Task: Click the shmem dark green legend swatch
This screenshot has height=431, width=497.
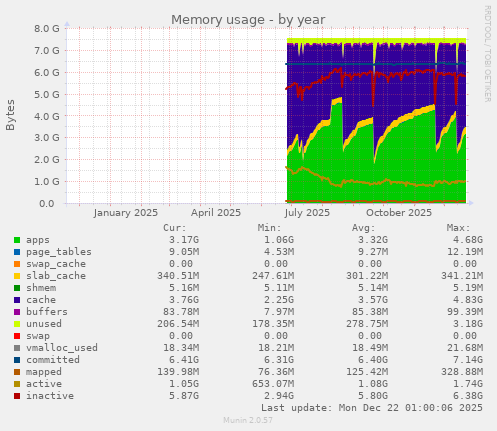Action: pyautogui.click(x=17, y=288)
